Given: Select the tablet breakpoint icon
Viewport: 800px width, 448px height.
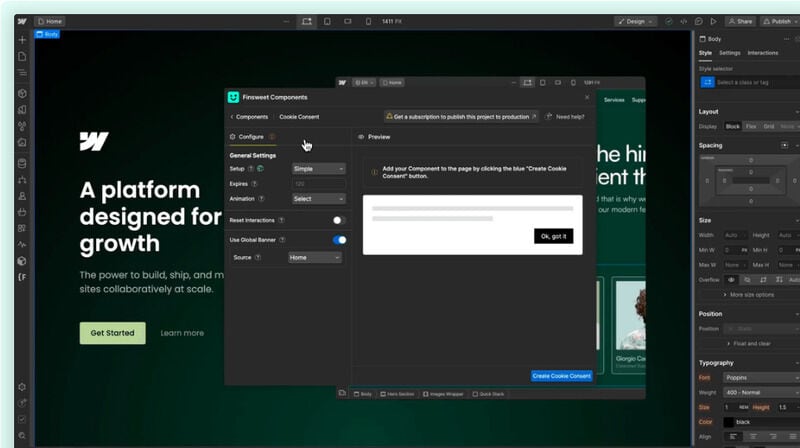Looking at the screenshot, I should tap(327, 21).
